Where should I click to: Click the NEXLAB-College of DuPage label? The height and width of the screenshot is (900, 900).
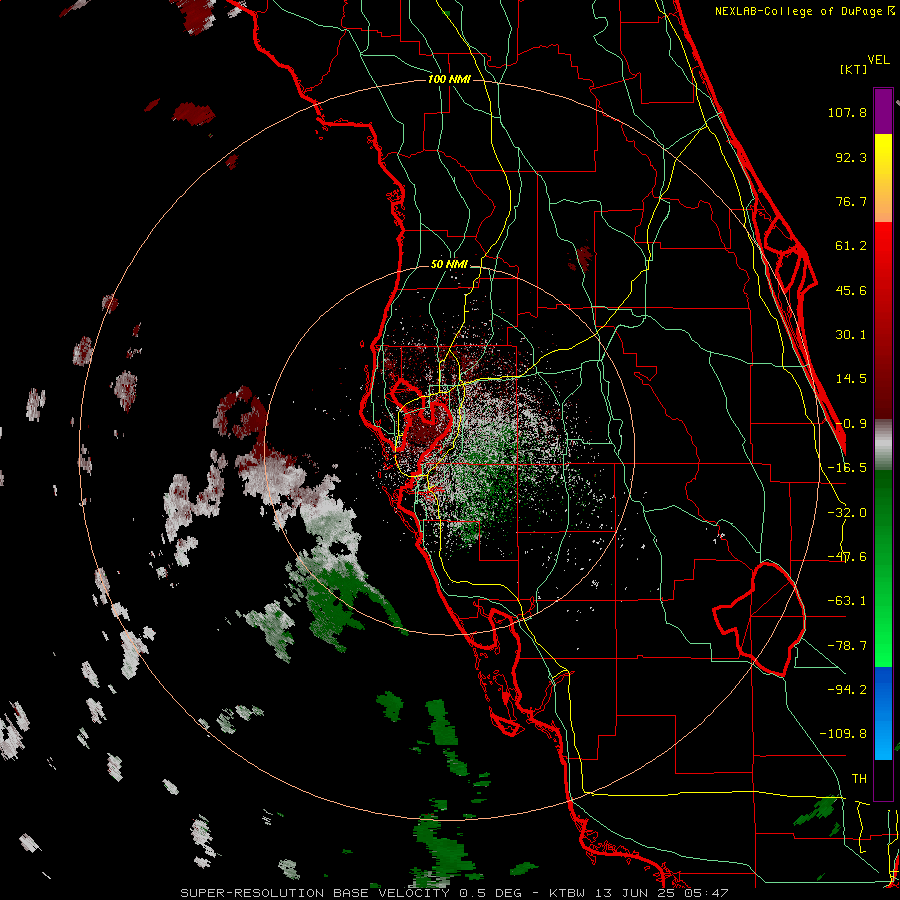pyautogui.click(x=804, y=11)
